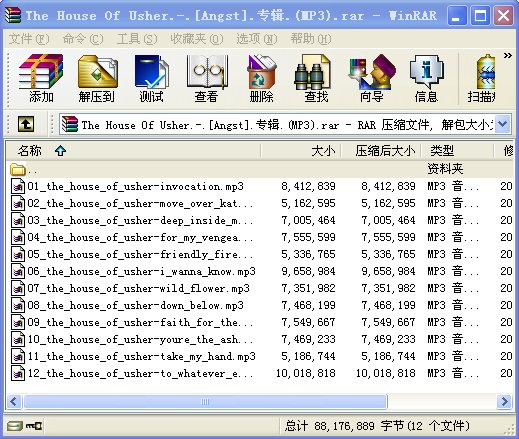The width and height of the screenshot is (519, 439).
Task: Maximize the WinRAR window
Action: [480, 15]
